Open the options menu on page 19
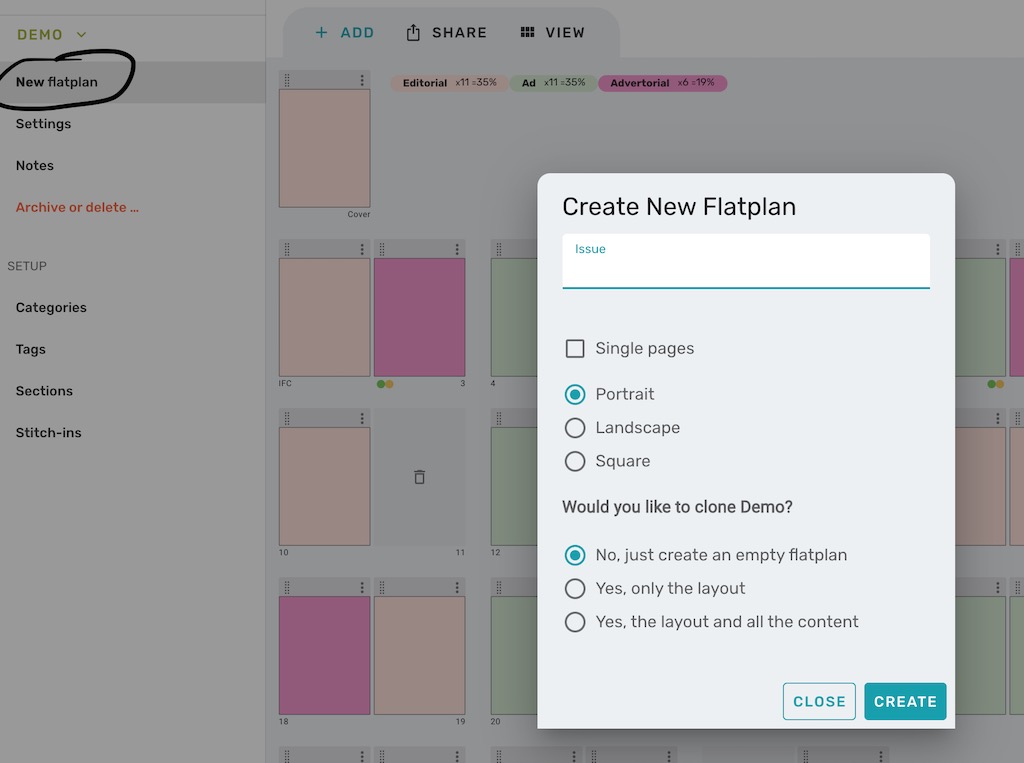1024x763 pixels. click(459, 585)
